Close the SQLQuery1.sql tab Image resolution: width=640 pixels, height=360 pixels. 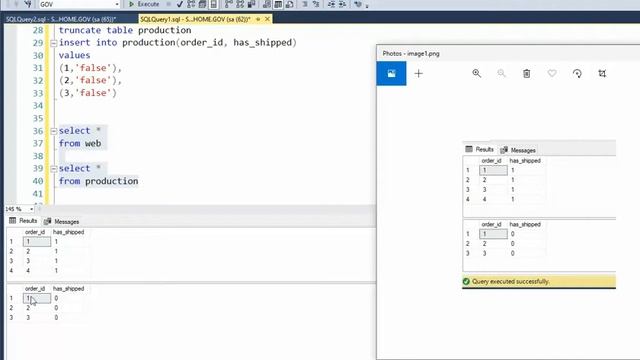(x=267, y=19)
